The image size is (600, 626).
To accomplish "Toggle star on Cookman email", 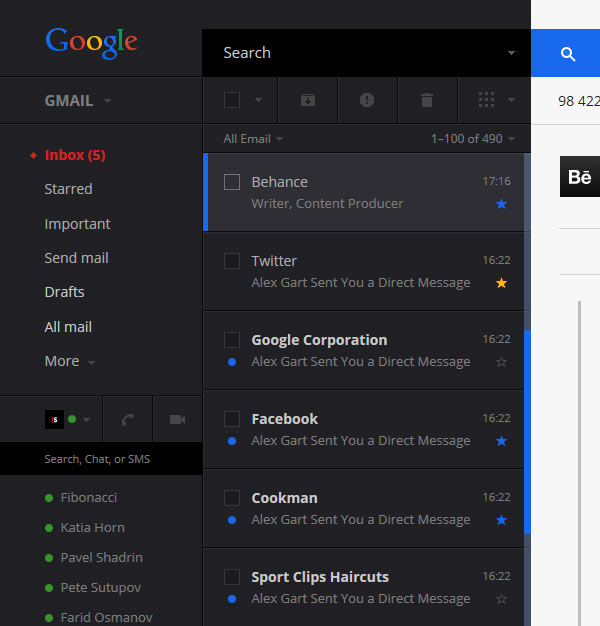I will coord(501,520).
